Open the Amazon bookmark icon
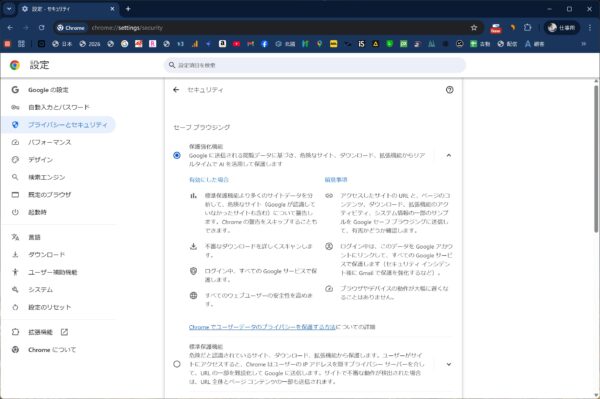600x399 pixels. (x=222, y=44)
